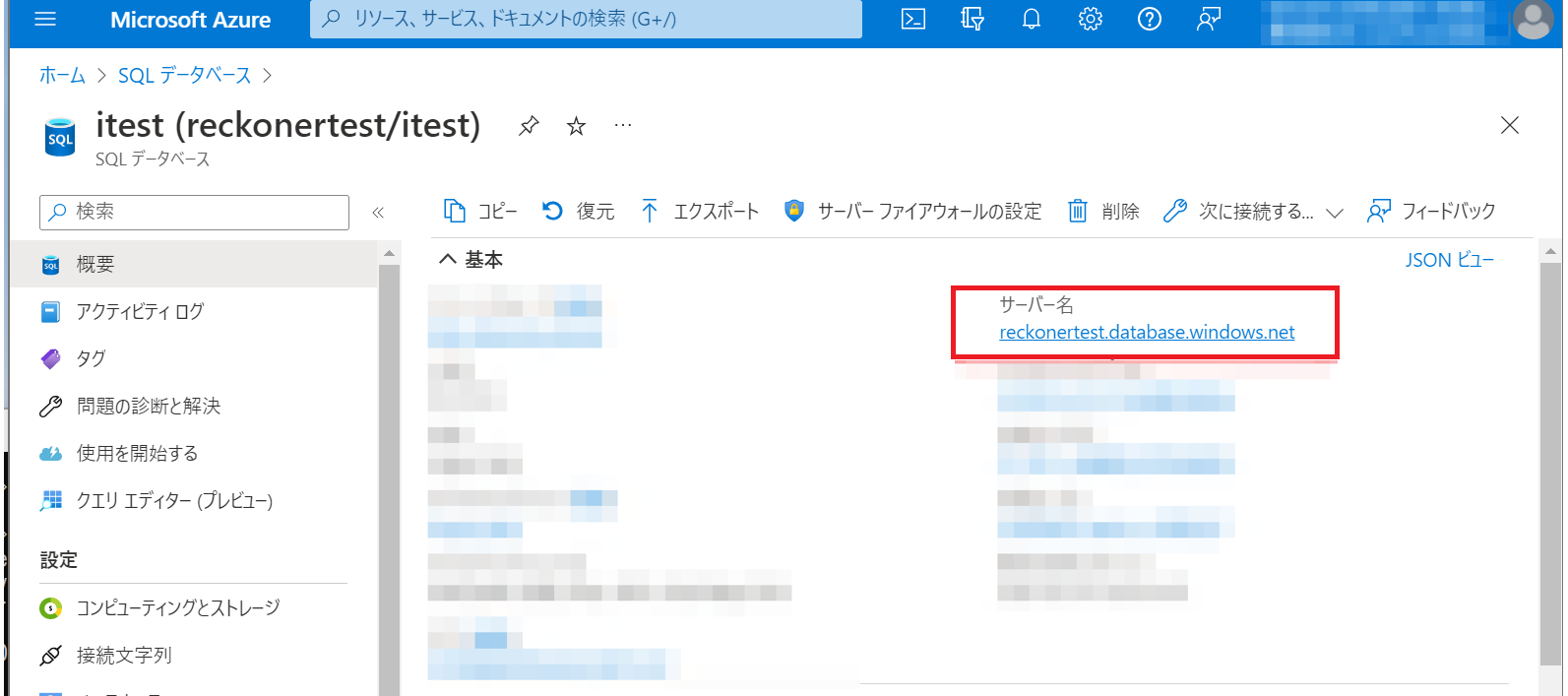Image resolution: width=1568 pixels, height=696 pixels.
Task: Open クエリ エディター (プレビュー) item
Action: pyautogui.click(x=194, y=500)
